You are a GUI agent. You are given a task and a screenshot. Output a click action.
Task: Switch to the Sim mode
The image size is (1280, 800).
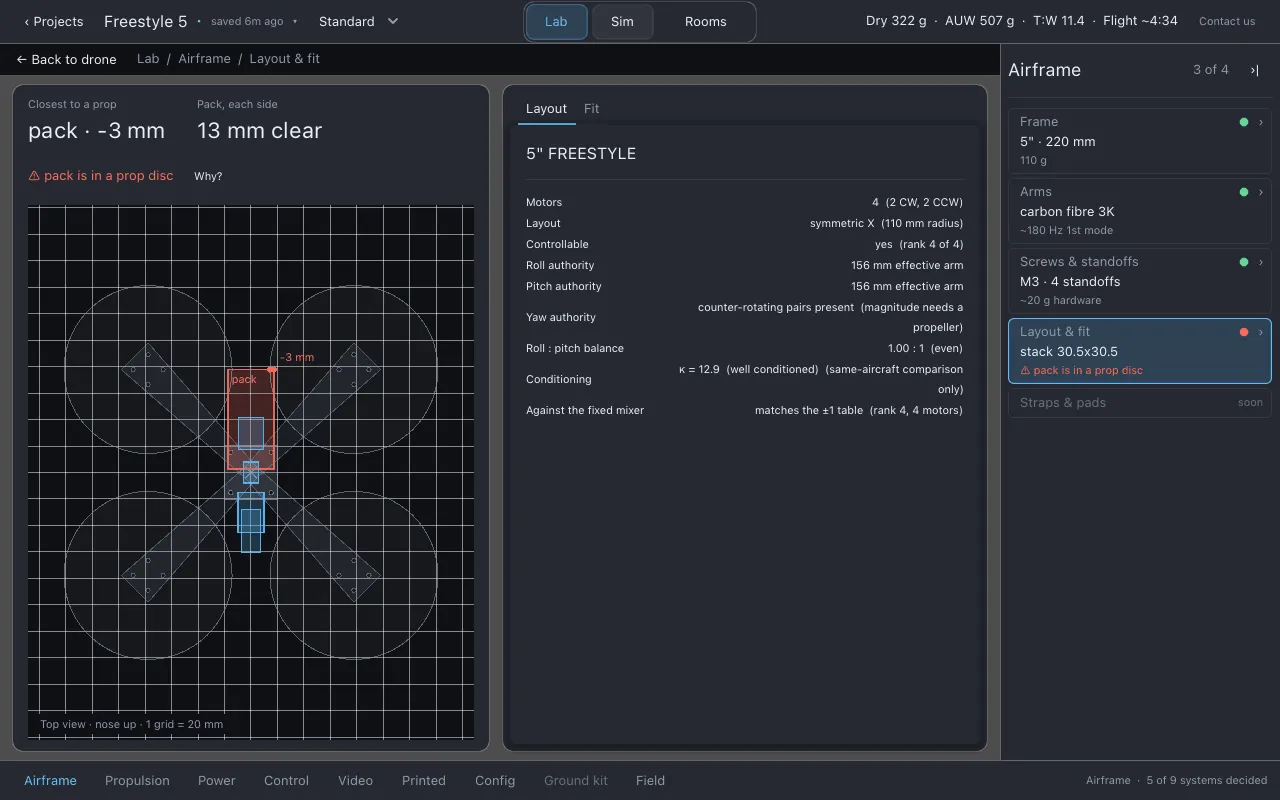[x=622, y=21]
